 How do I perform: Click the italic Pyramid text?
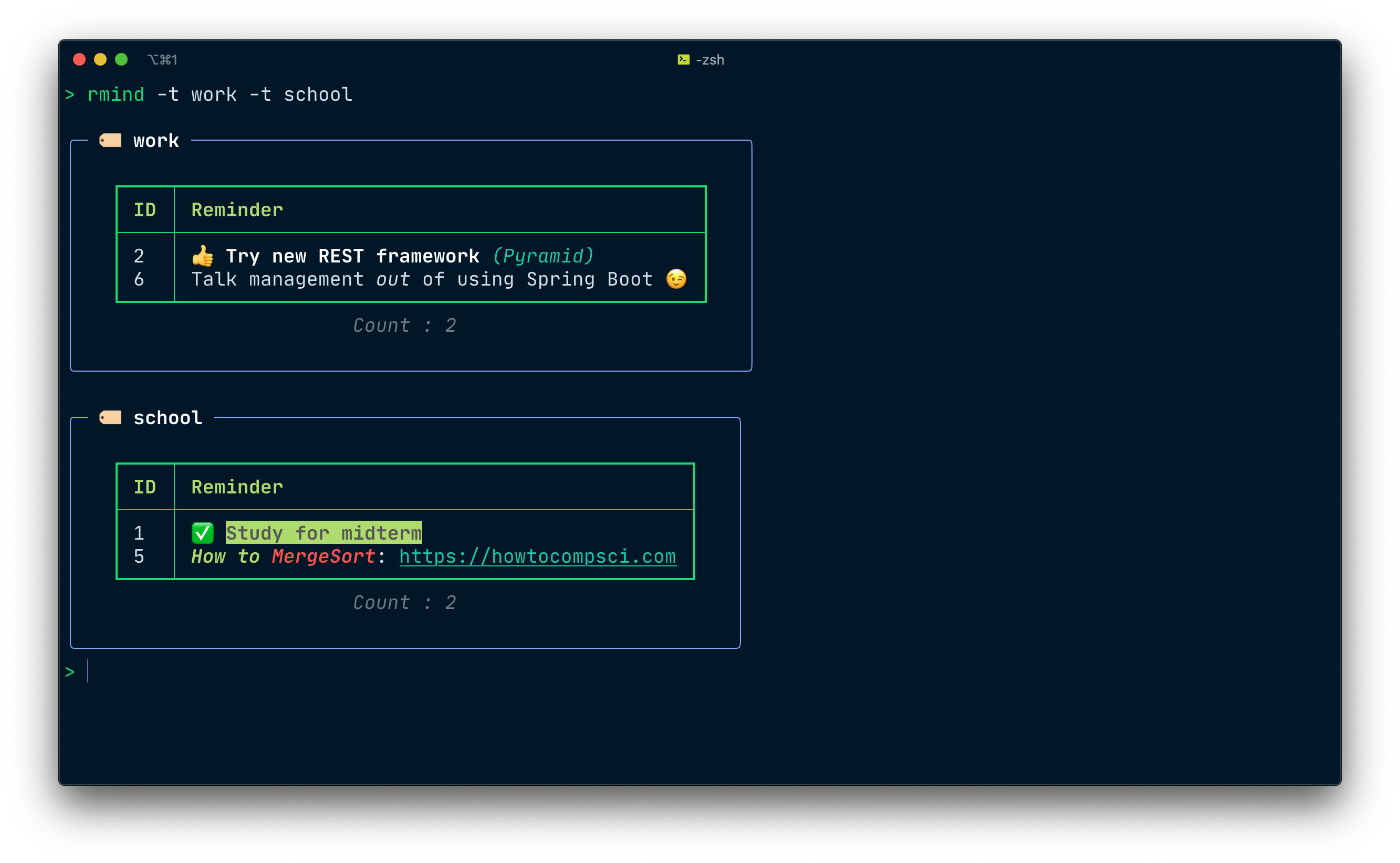coord(543,256)
